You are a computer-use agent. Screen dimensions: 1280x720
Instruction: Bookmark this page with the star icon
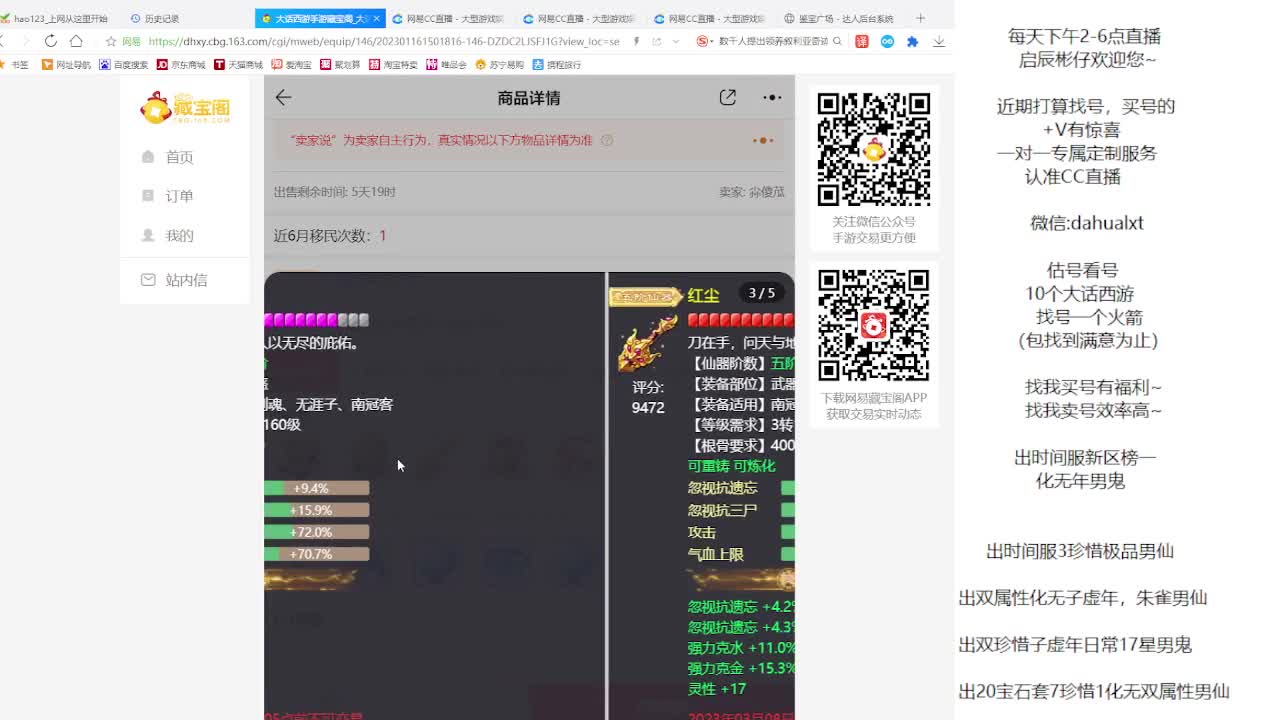point(111,41)
